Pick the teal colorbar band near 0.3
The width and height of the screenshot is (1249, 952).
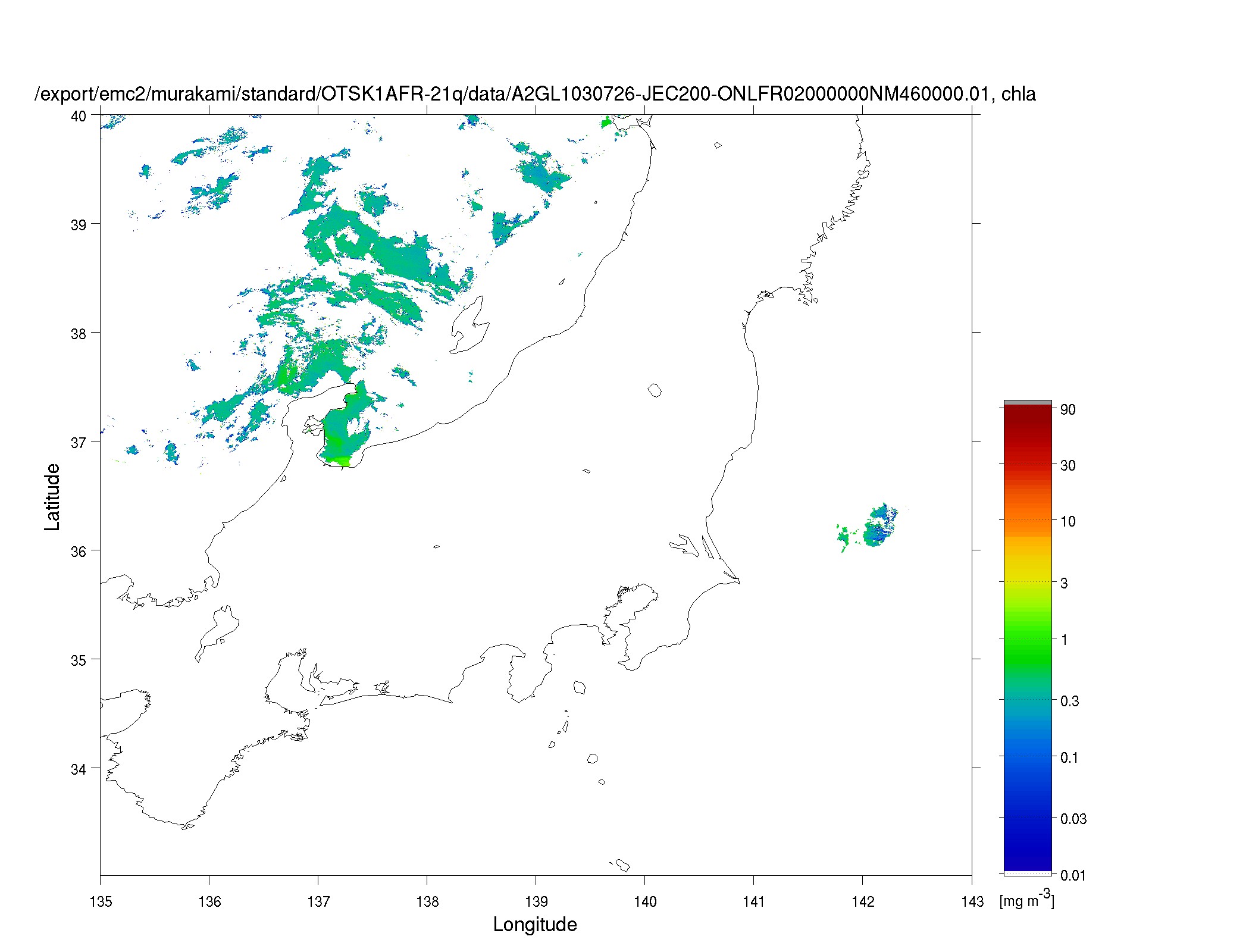pos(1028,699)
